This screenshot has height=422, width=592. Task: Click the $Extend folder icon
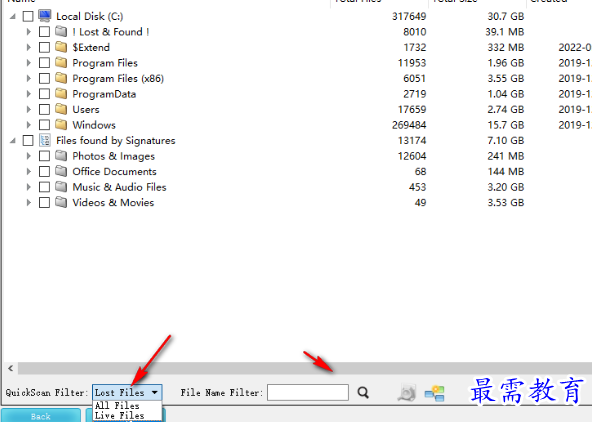coord(61,47)
